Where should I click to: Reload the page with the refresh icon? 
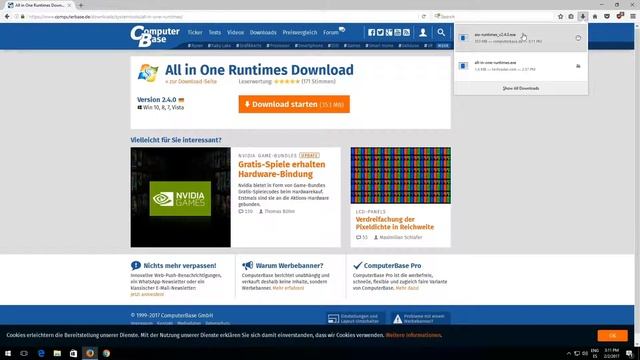[424, 16]
